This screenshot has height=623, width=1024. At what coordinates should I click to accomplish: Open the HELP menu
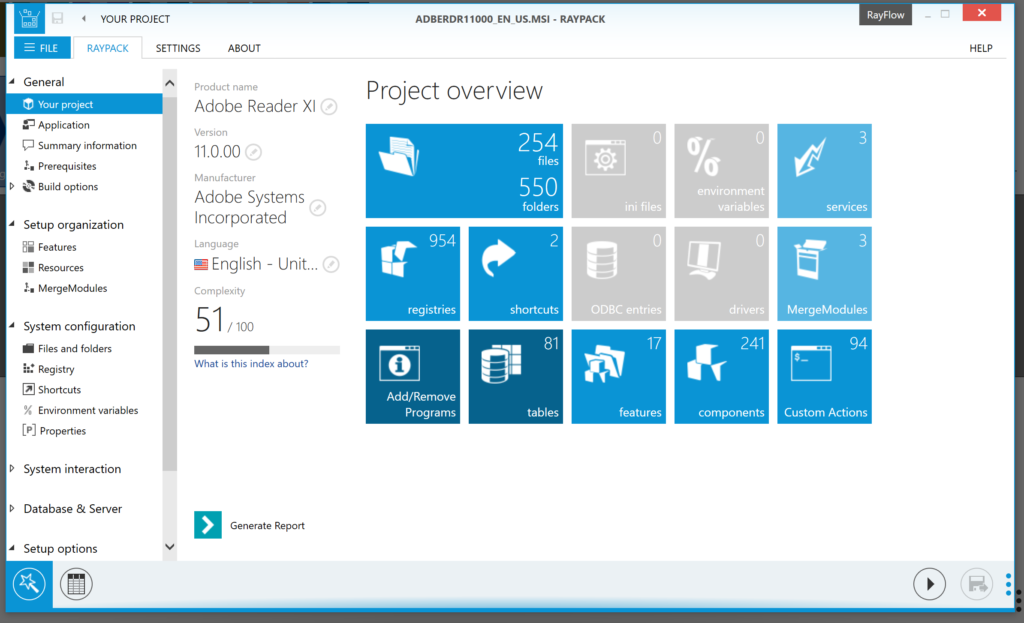[980, 48]
